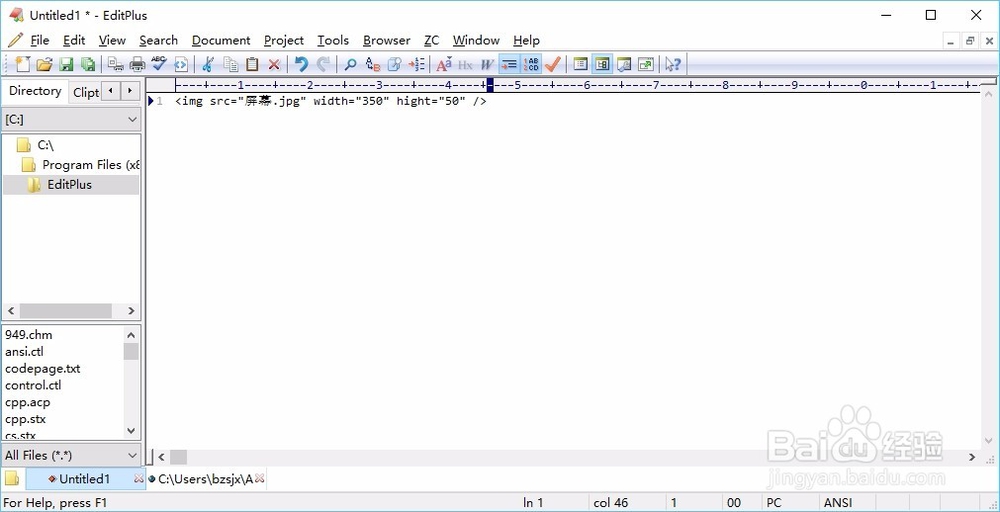Click the Hx hex viewer icon
The height and width of the screenshot is (512, 1000).
[466, 64]
